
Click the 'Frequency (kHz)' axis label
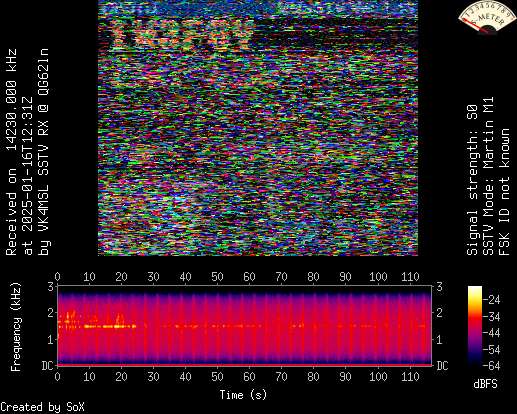[15, 327]
